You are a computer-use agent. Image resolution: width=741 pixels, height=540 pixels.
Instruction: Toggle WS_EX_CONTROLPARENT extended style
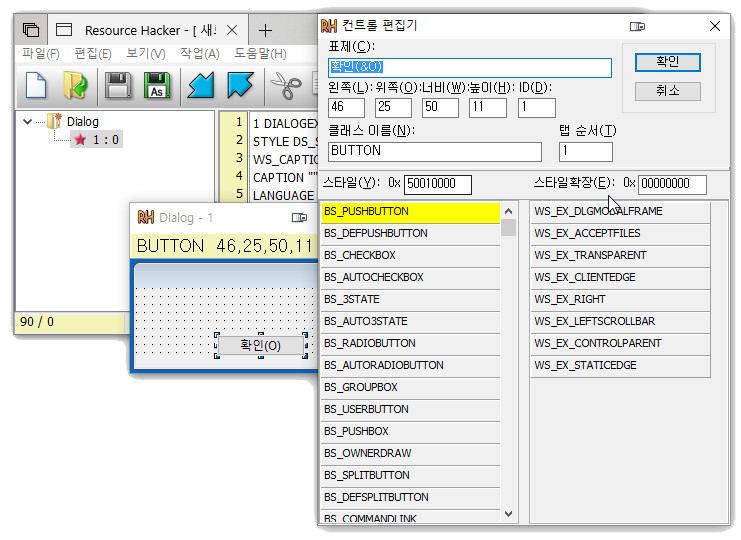(x=620, y=343)
